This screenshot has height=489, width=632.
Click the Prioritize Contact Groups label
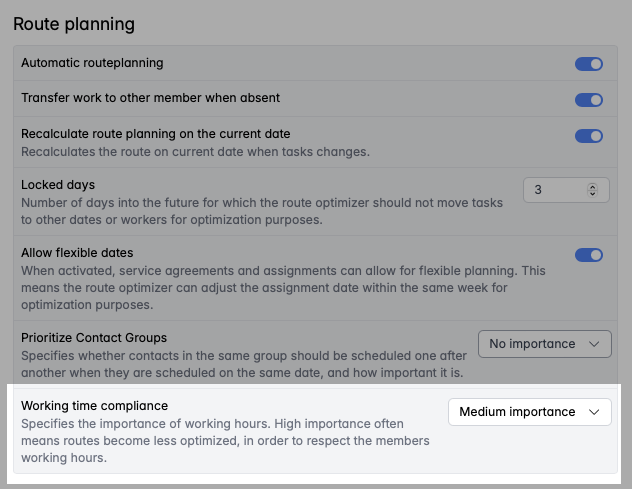(x=94, y=337)
